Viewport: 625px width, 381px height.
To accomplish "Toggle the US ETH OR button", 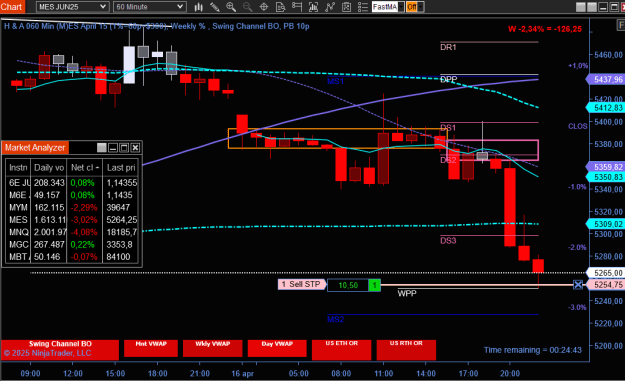I will [x=342, y=350].
